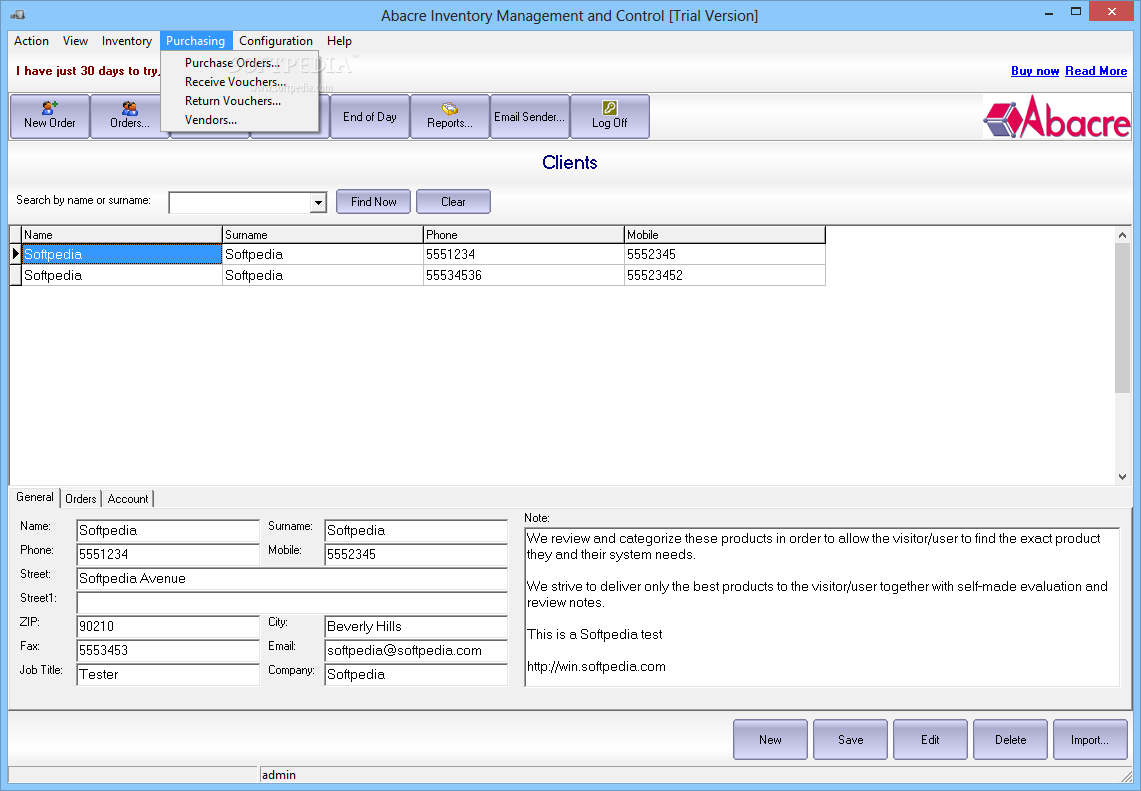Open the Email Sender tool
1141x791 pixels.
530,116
